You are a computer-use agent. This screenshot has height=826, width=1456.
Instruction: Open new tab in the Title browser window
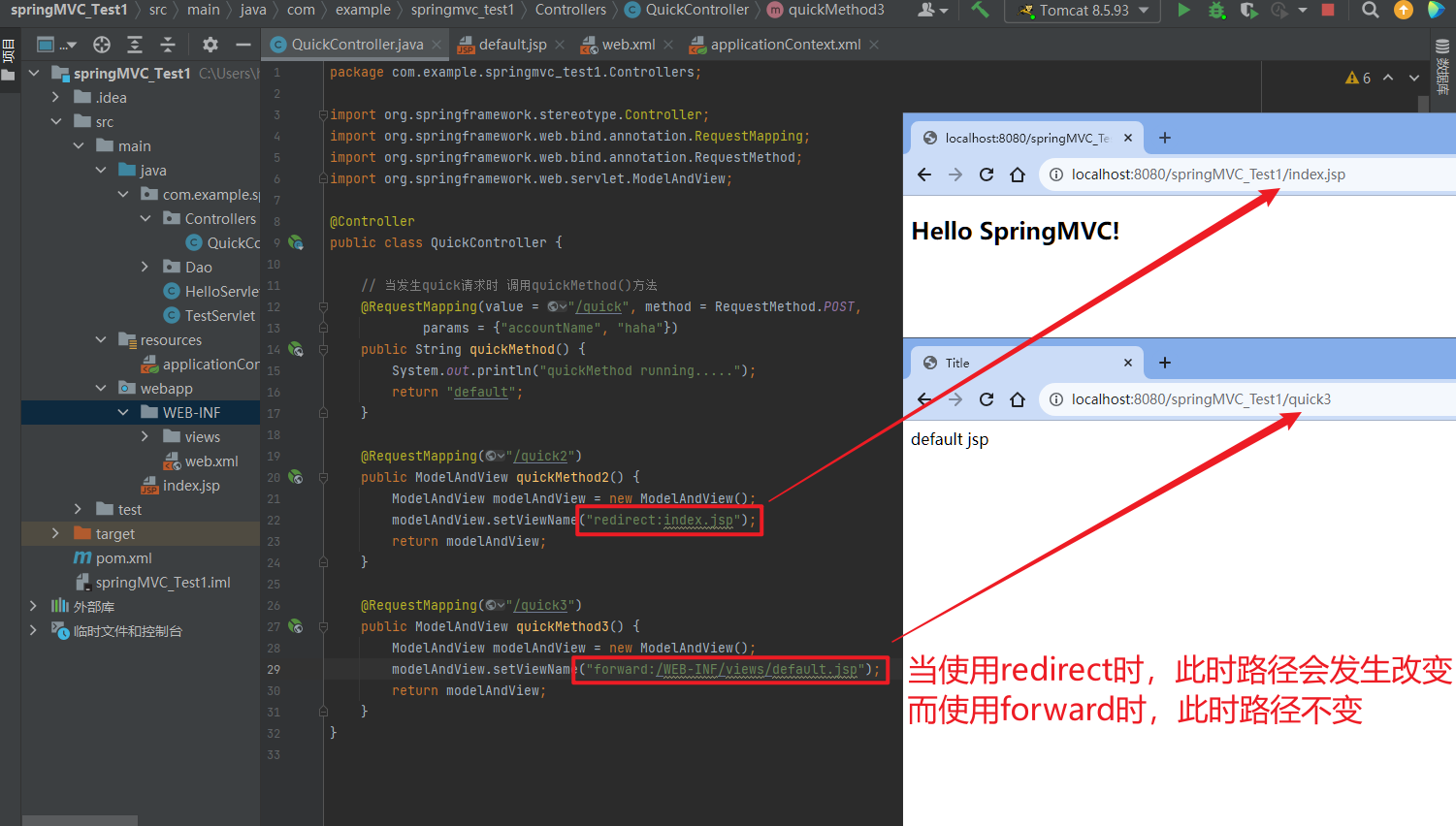1165,363
